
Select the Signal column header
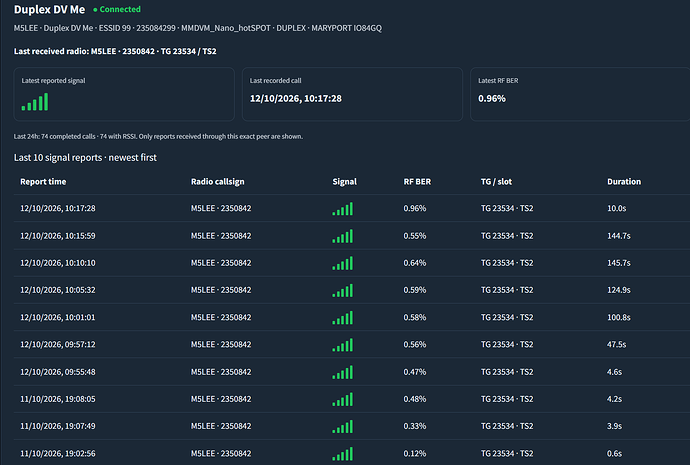(x=345, y=182)
